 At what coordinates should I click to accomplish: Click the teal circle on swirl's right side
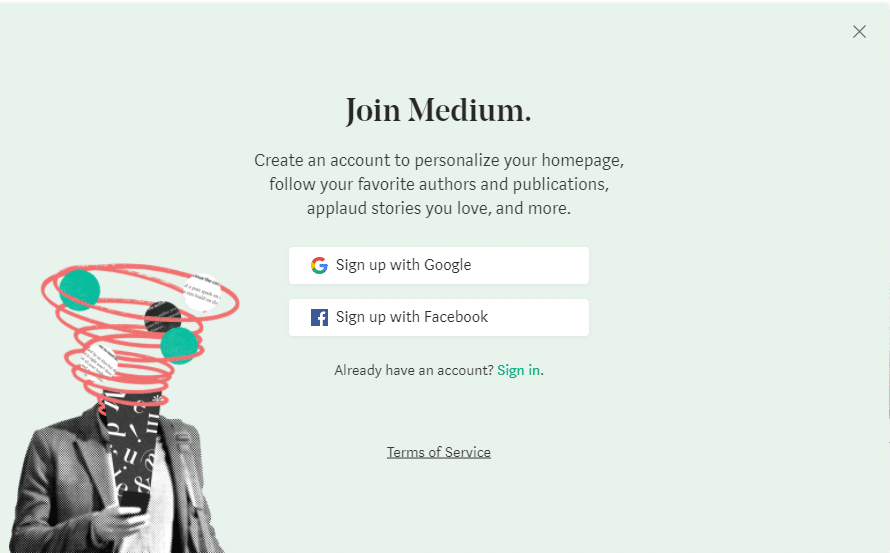coord(179,345)
